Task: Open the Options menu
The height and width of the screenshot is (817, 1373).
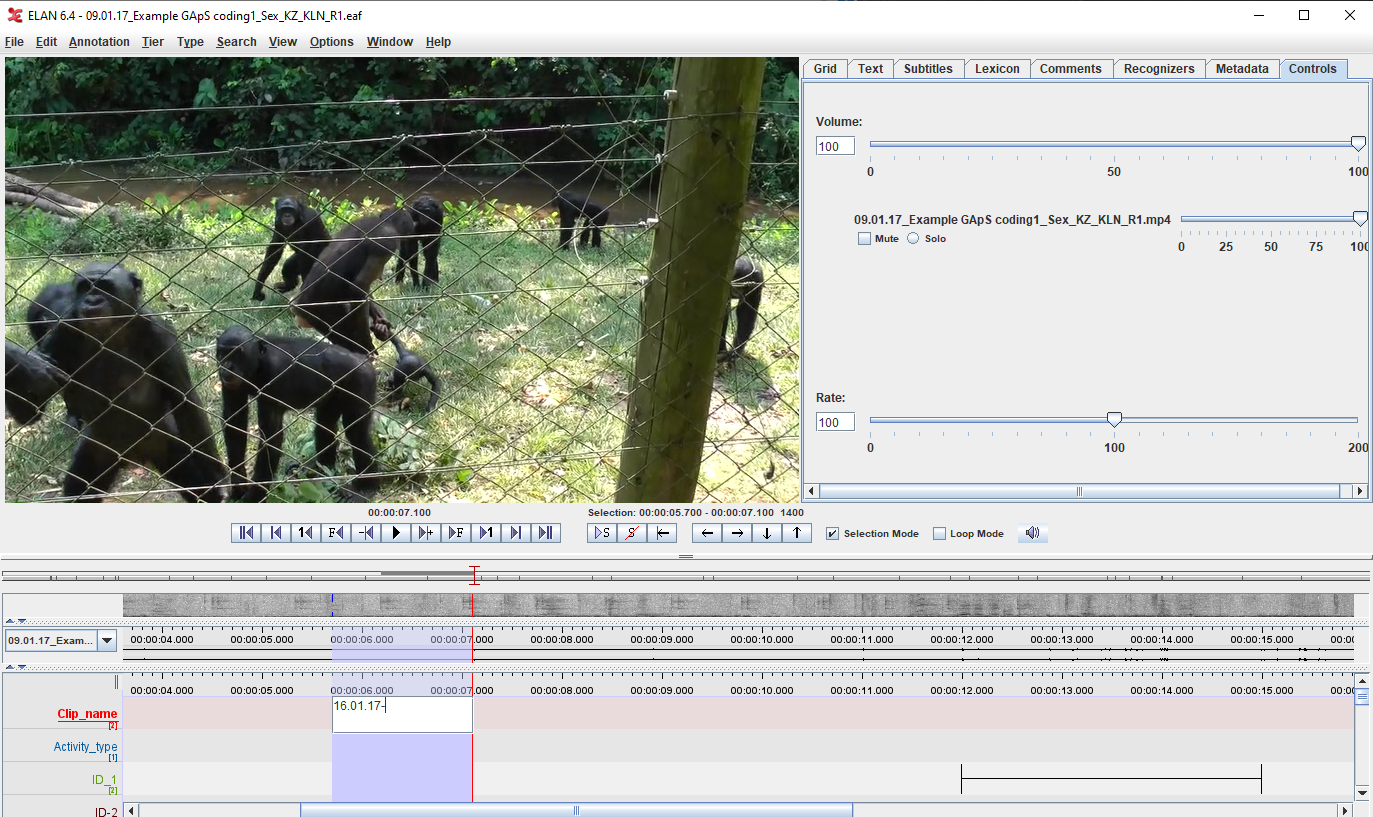Action: pos(331,42)
